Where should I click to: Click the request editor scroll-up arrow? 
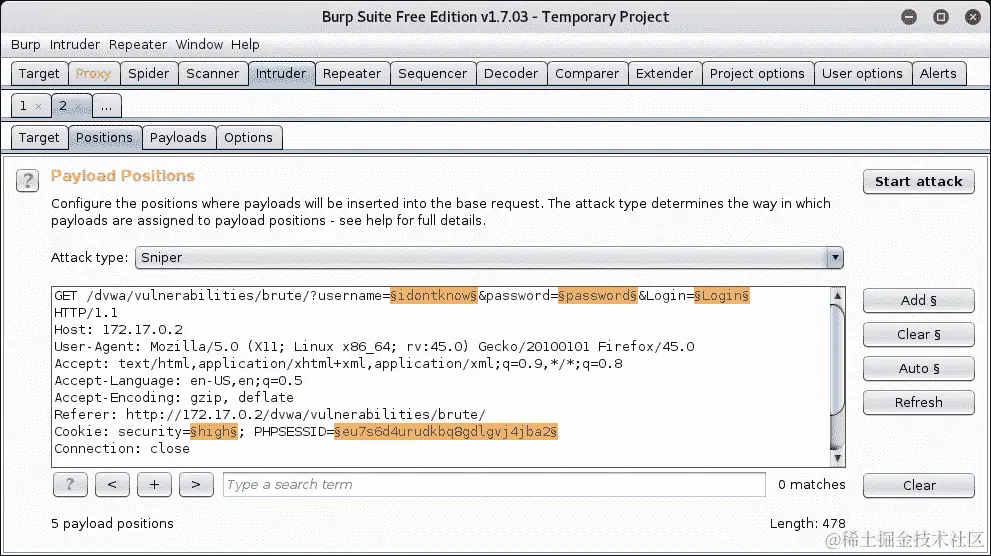click(837, 296)
